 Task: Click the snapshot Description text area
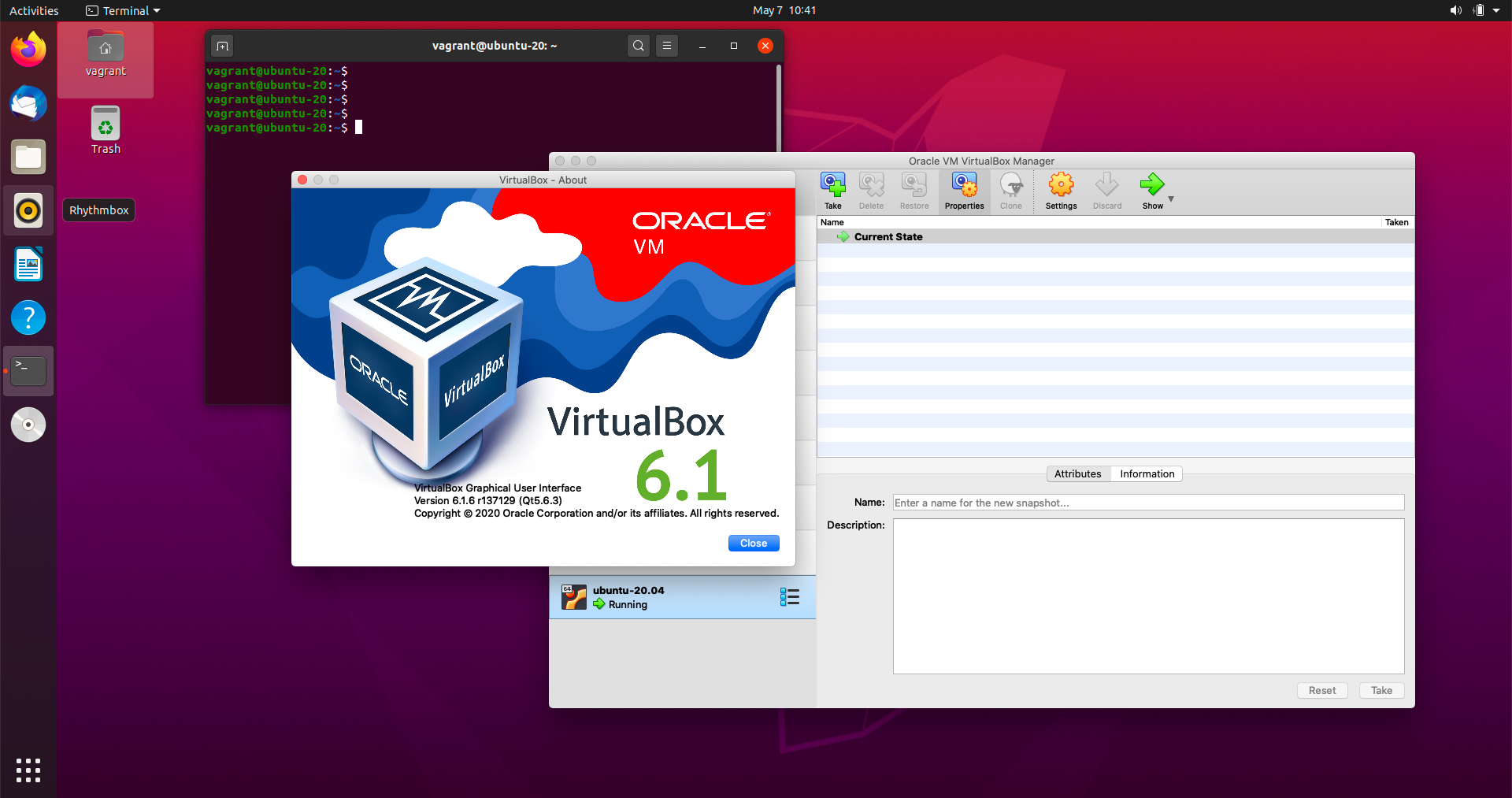click(1148, 596)
